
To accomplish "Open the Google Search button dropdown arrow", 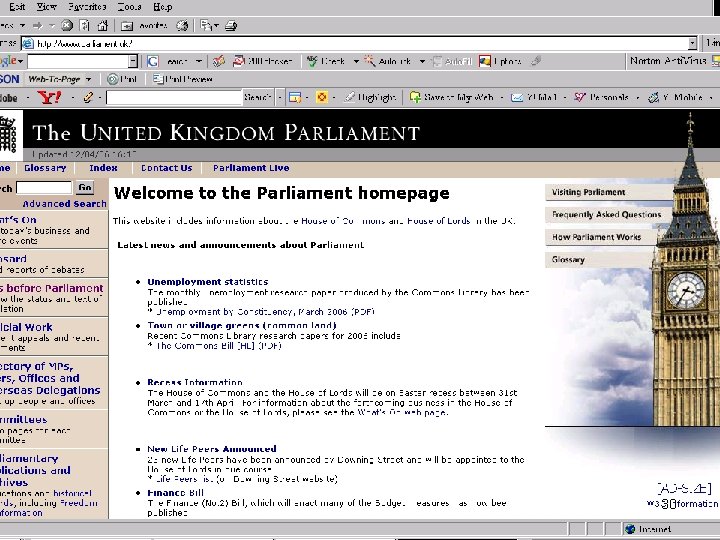I will coord(198,61).
